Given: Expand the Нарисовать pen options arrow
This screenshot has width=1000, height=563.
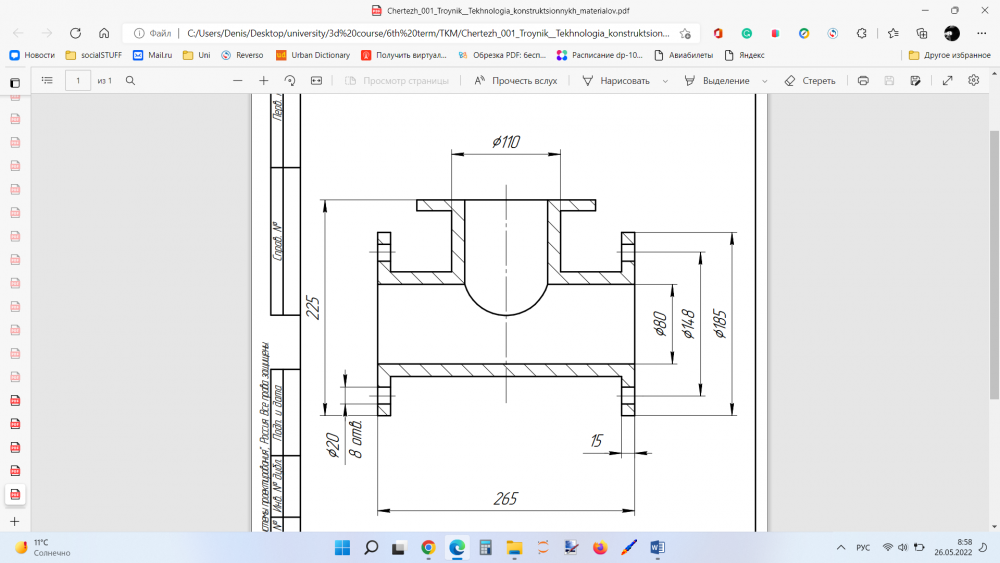Looking at the screenshot, I should (x=665, y=81).
